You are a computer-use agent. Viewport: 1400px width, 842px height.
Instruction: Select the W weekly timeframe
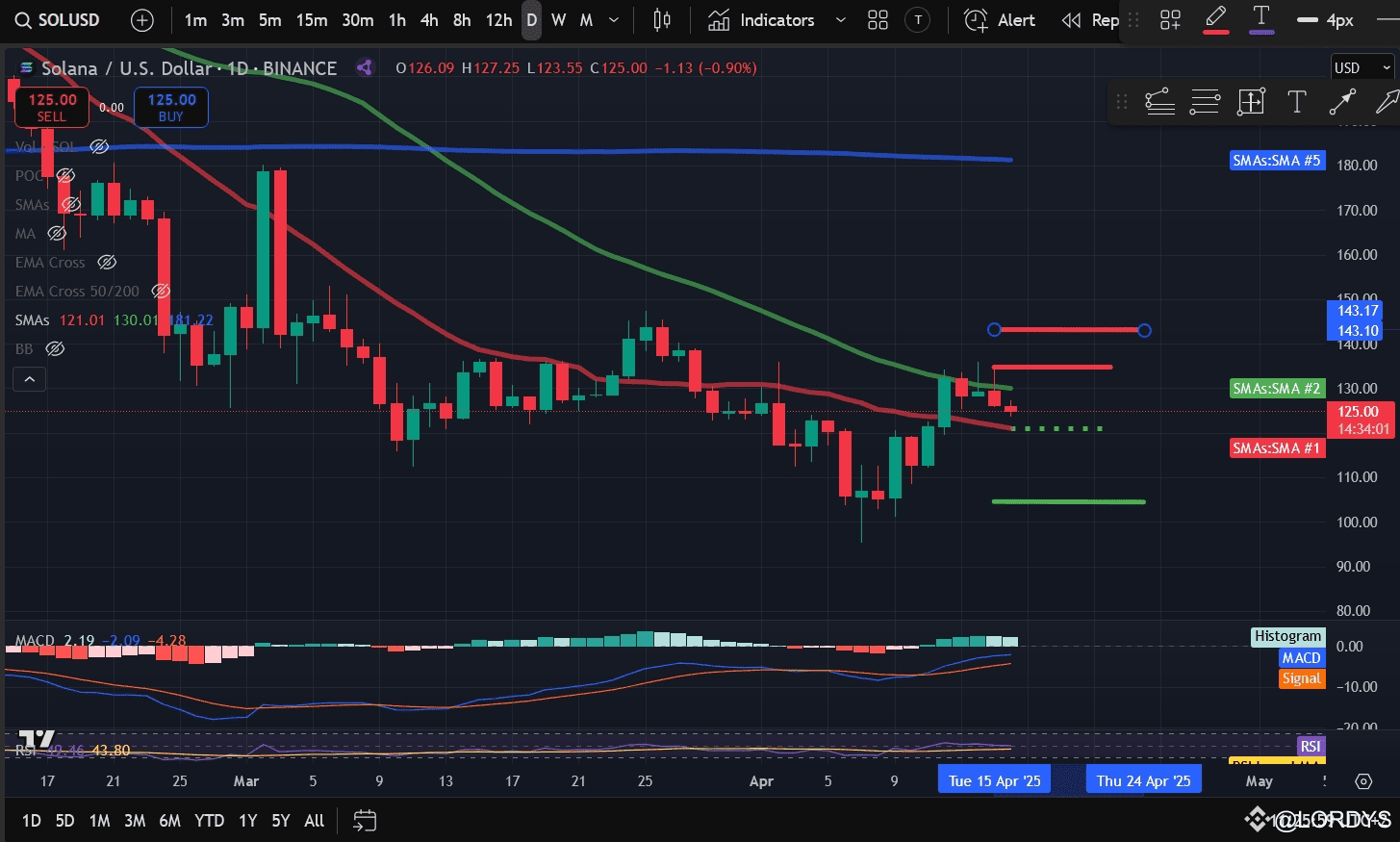click(x=558, y=20)
